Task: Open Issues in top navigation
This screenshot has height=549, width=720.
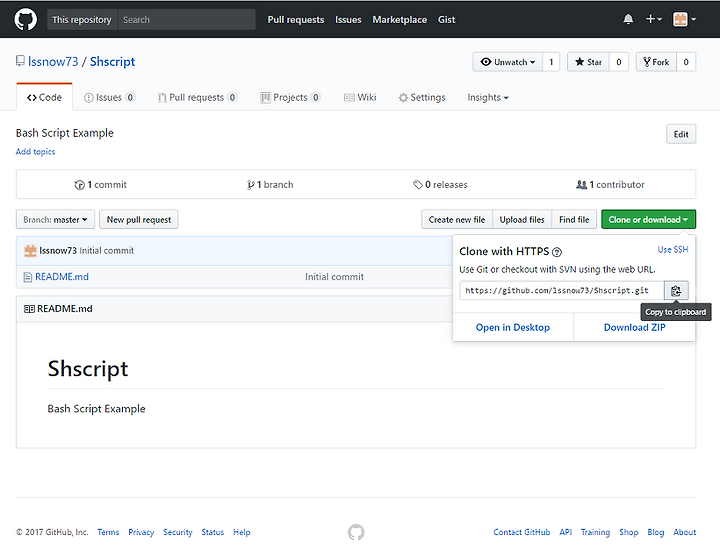Action: (x=348, y=20)
